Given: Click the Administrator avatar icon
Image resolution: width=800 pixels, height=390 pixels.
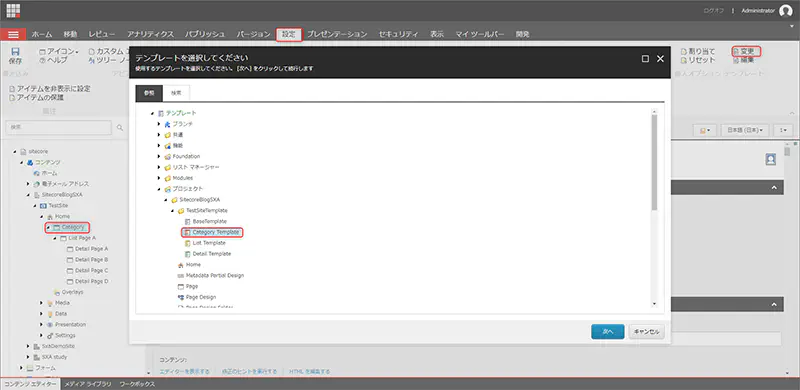Looking at the screenshot, I should [x=786, y=11].
